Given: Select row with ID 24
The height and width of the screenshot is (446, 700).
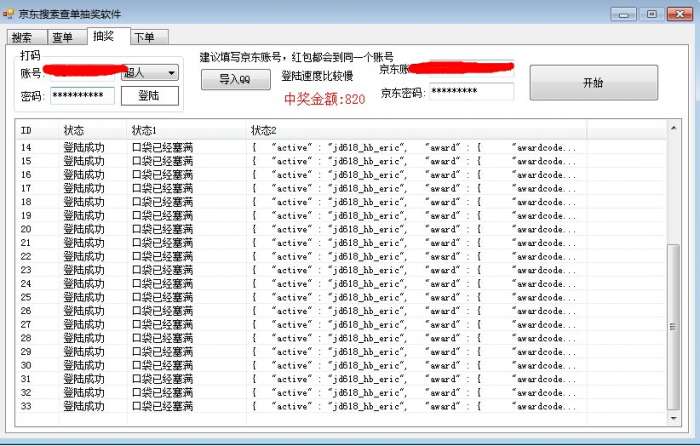Looking at the screenshot, I should coord(341,283).
